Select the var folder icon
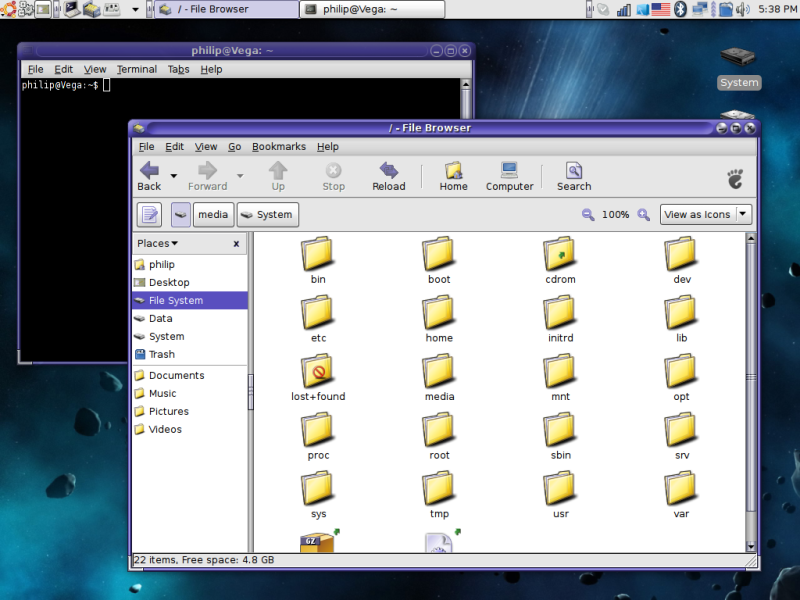The height and width of the screenshot is (600, 800). coord(681,488)
